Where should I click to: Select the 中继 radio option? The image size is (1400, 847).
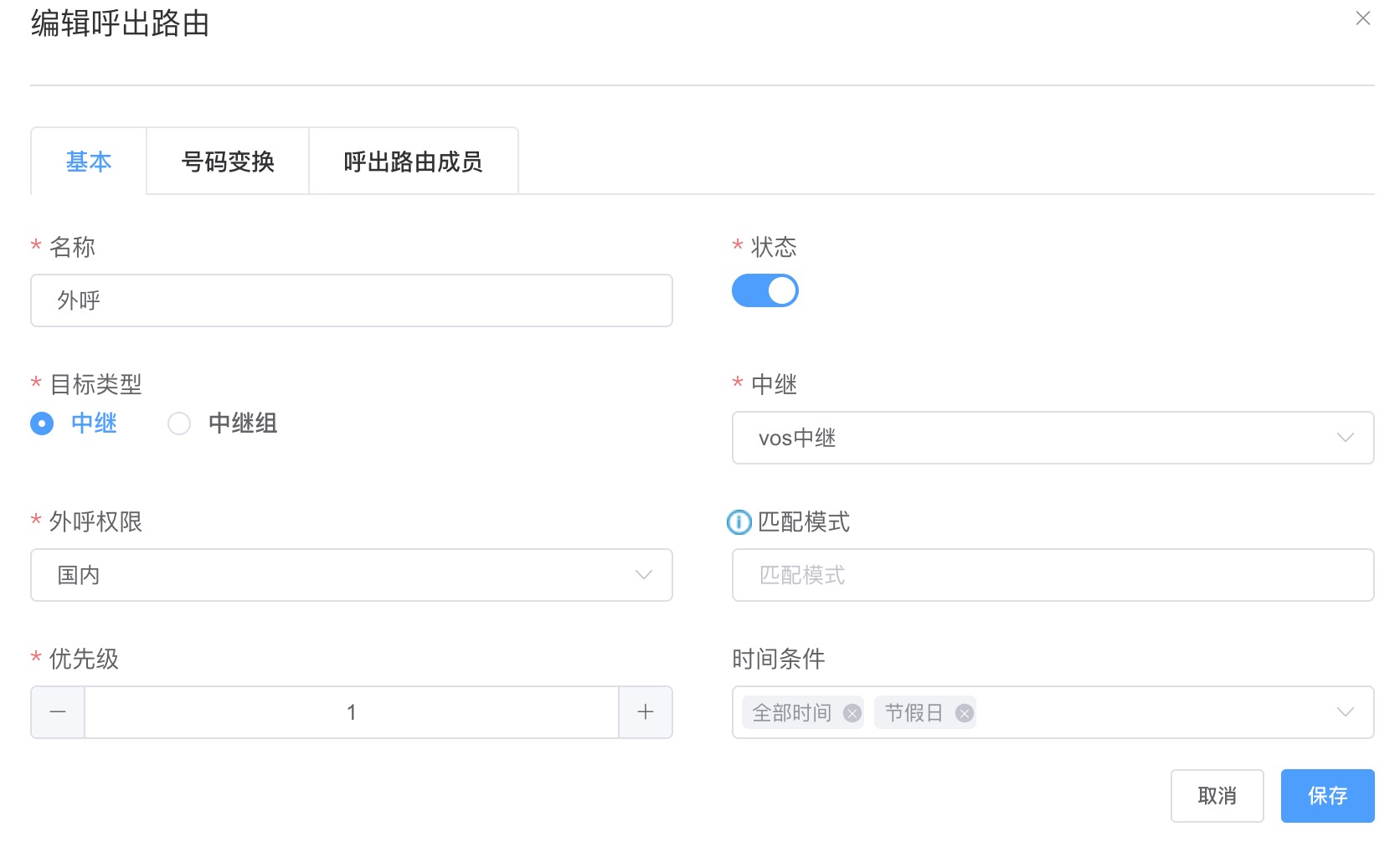pyautogui.click(x=42, y=423)
